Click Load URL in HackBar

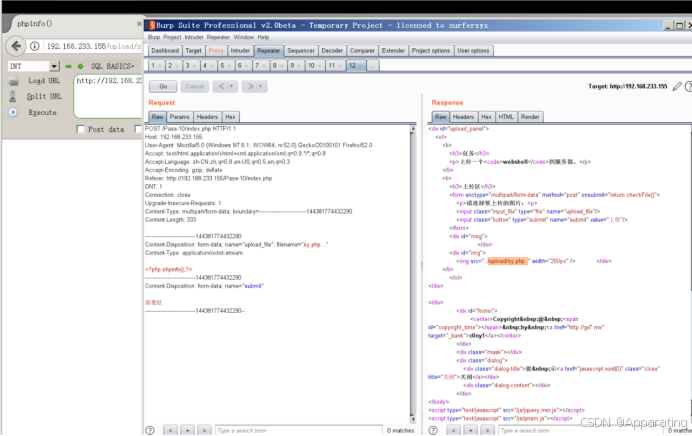point(44,81)
